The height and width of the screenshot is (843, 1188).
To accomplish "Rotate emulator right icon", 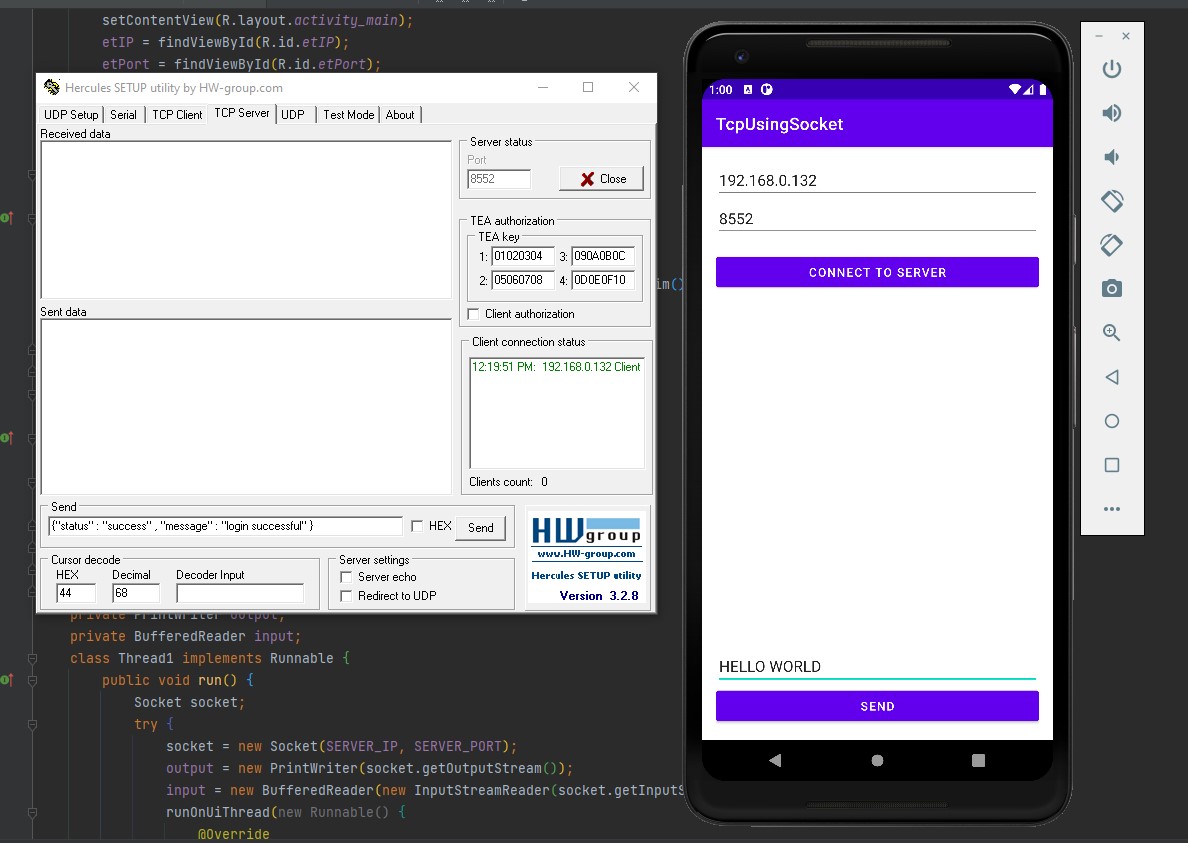I will click(x=1111, y=245).
